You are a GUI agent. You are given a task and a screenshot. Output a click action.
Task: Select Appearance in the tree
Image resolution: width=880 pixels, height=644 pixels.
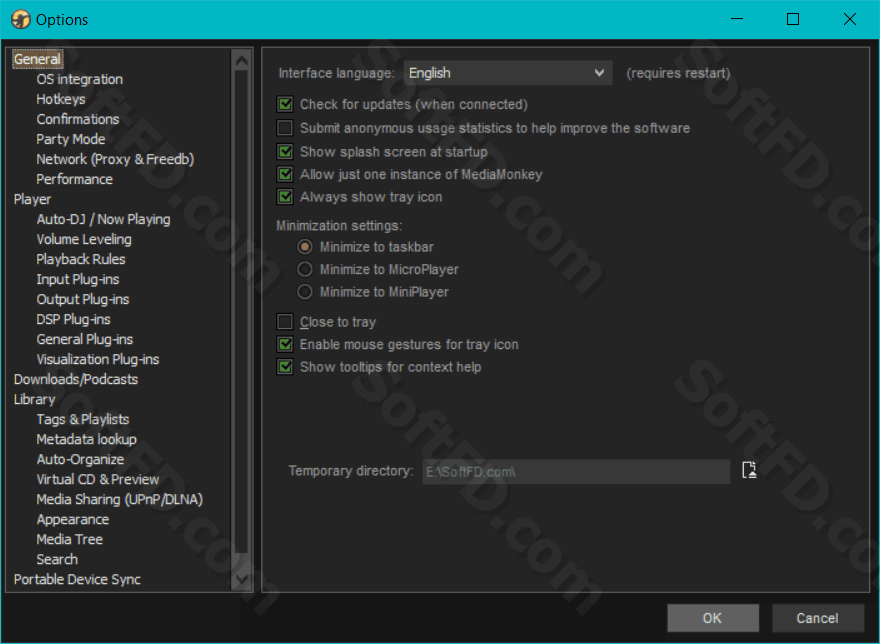(x=72, y=519)
